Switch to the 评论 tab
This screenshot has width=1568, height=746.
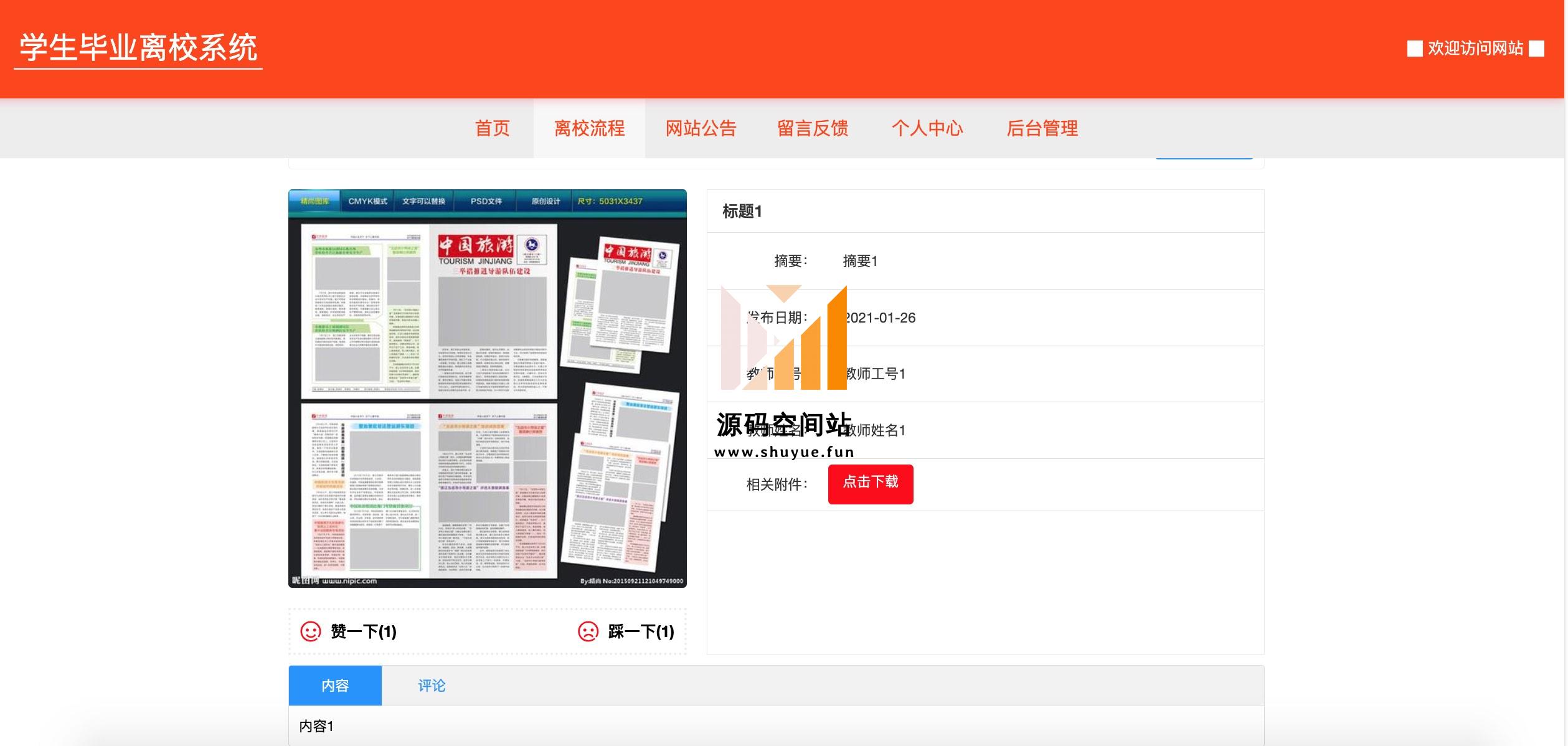(432, 686)
